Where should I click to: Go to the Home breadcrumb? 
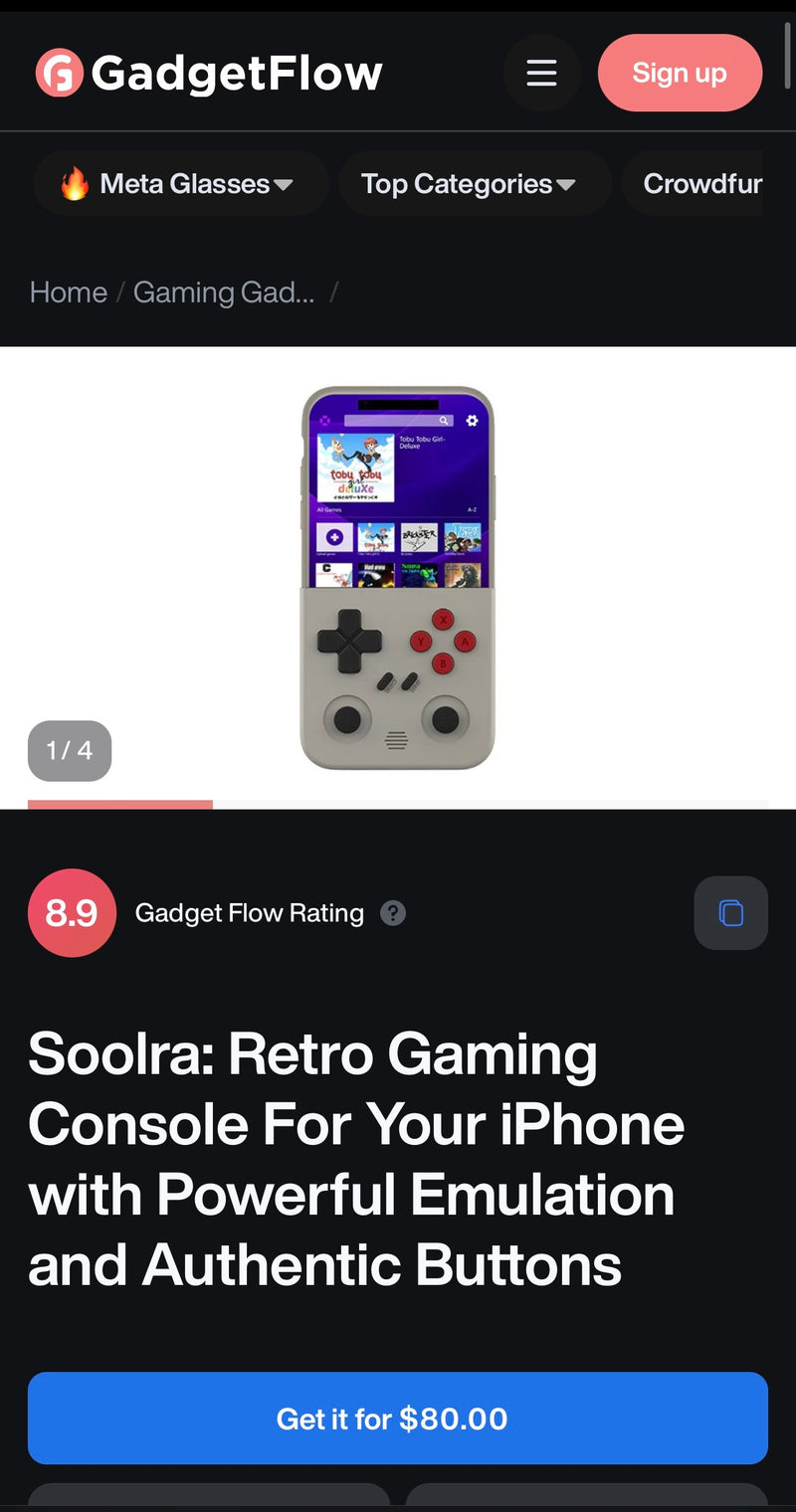[69, 292]
